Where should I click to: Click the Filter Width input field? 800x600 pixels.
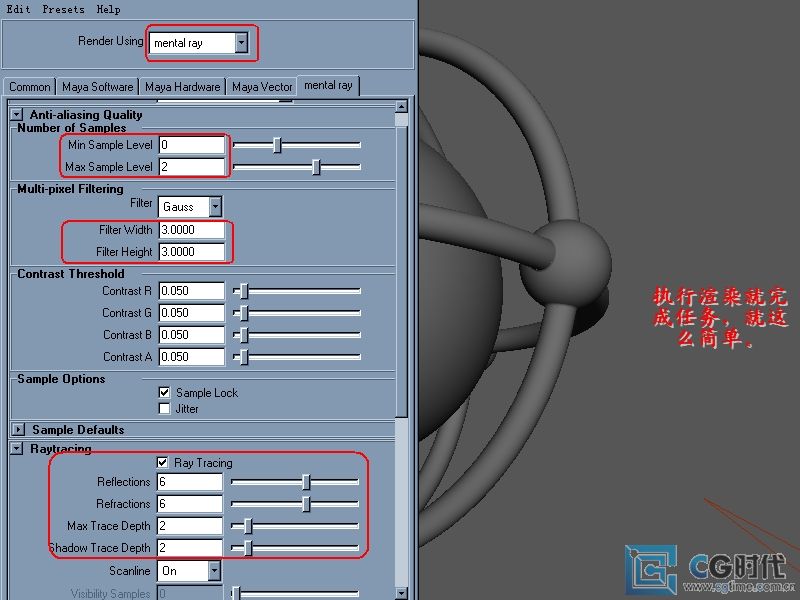point(191,230)
